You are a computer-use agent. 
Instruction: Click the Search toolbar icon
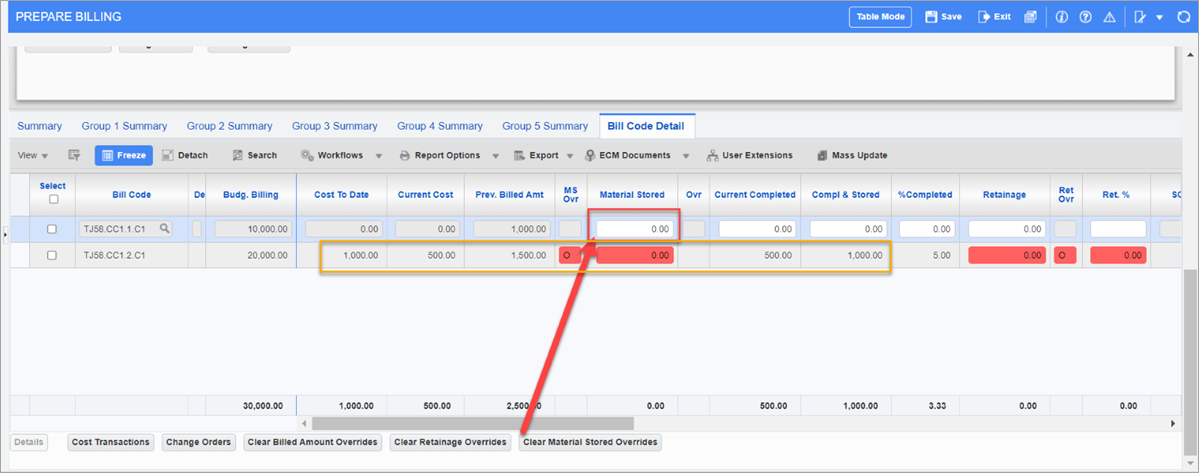pyautogui.click(x=238, y=155)
